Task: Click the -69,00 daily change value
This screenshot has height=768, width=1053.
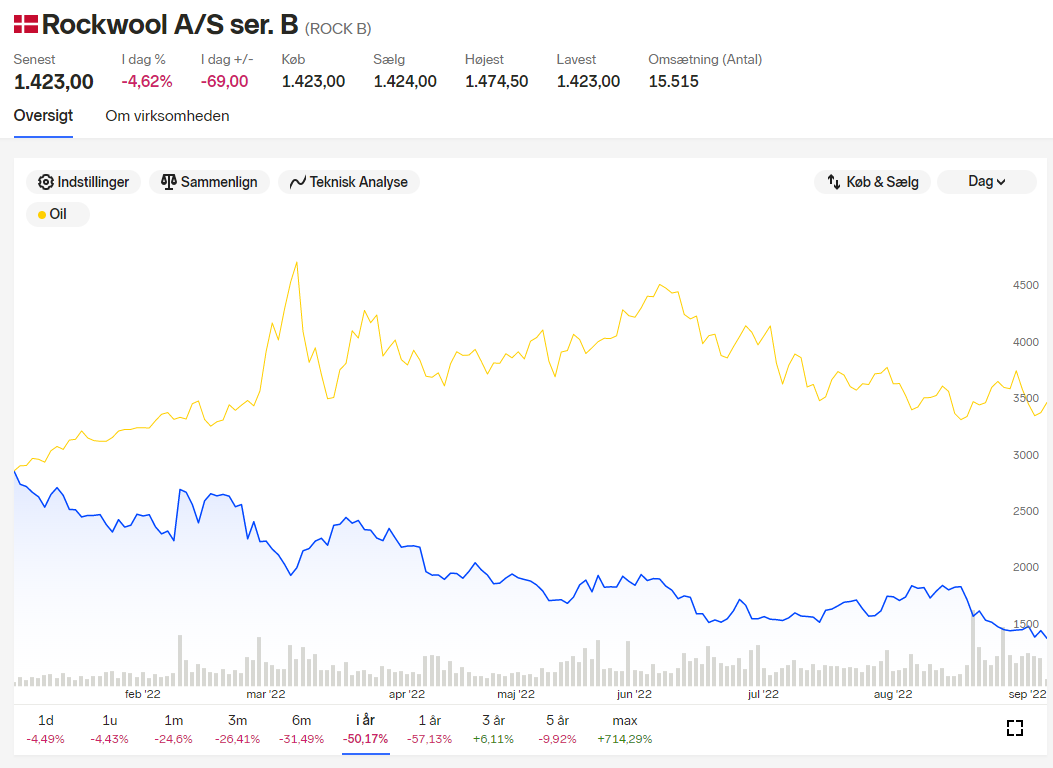Action: point(224,82)
